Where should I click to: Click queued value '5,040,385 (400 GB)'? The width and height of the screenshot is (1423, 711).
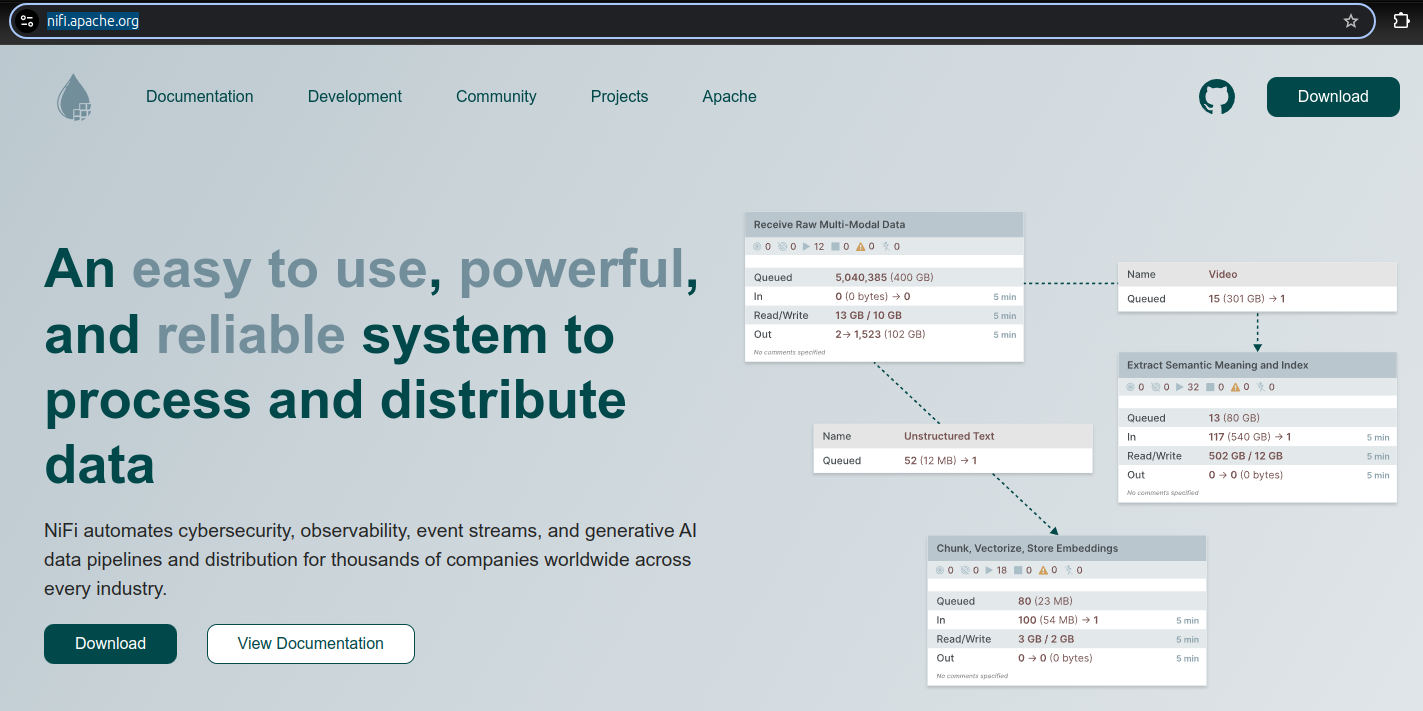[x=884, y=278]
